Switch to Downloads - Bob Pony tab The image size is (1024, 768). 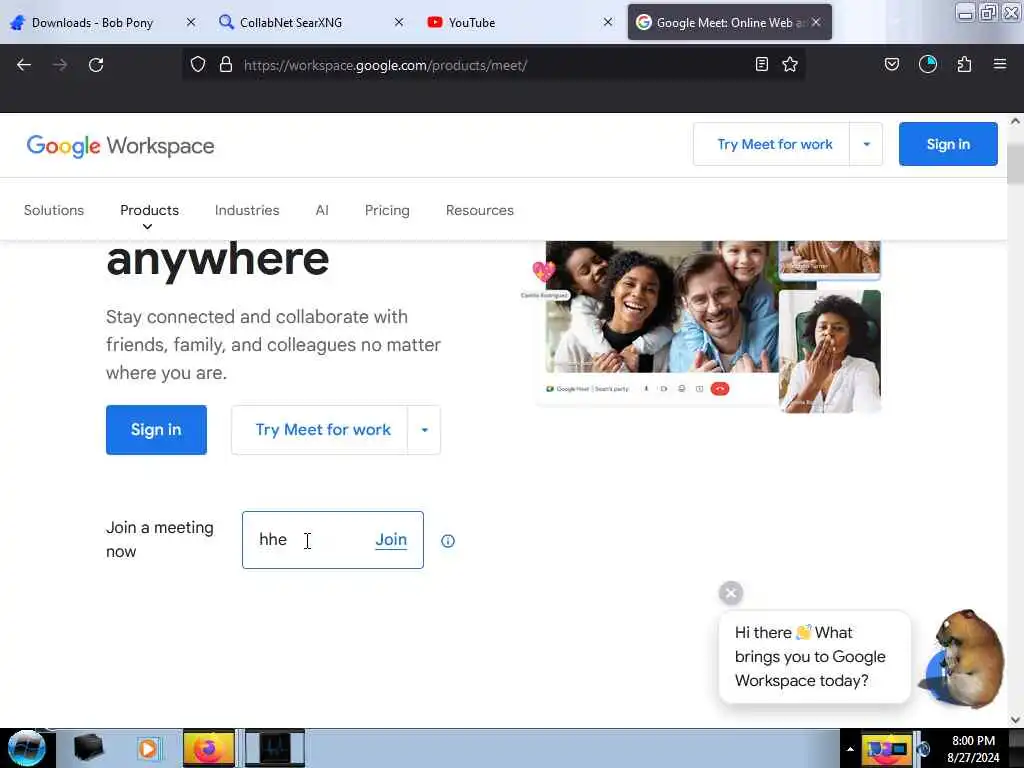point(92,22)
